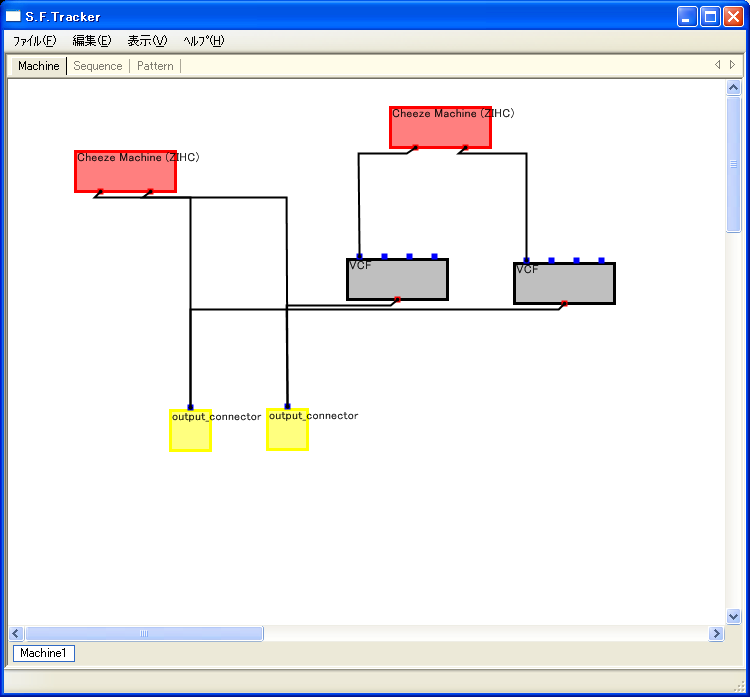The width and height of the screenshot is (750, 697).
Task: Click the vertical scrollbar down arrow
Action: coord(733,617)
